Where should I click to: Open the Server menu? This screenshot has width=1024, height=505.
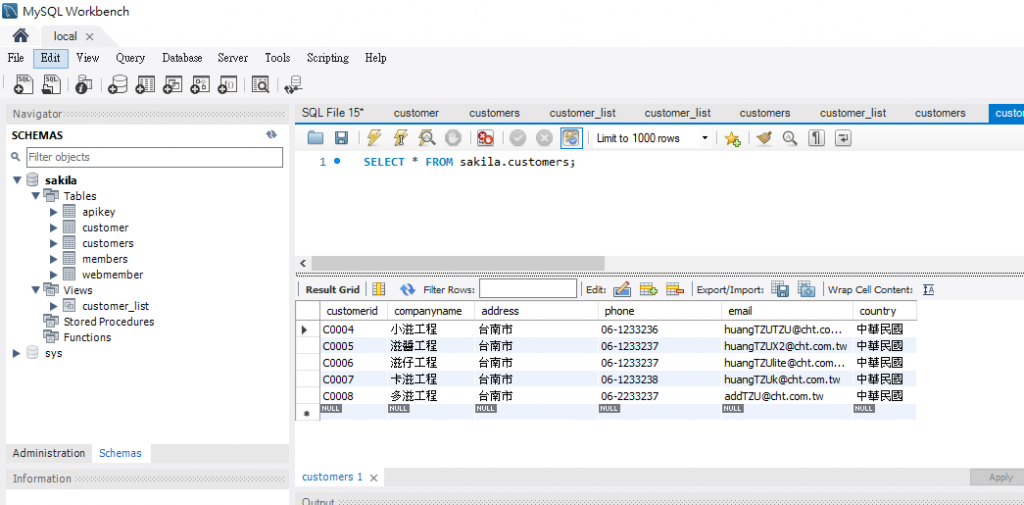pyautogui.click(x=233, y=57)
